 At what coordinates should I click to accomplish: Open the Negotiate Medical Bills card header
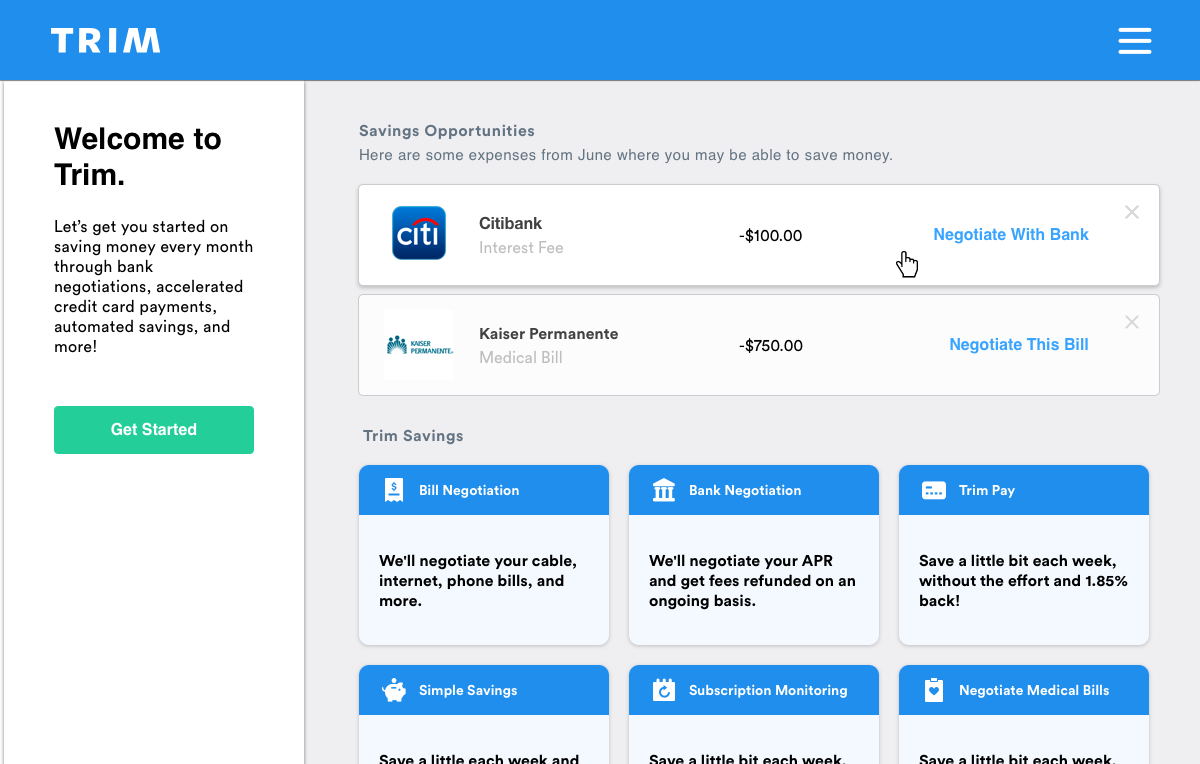[x=1024, y=690]
